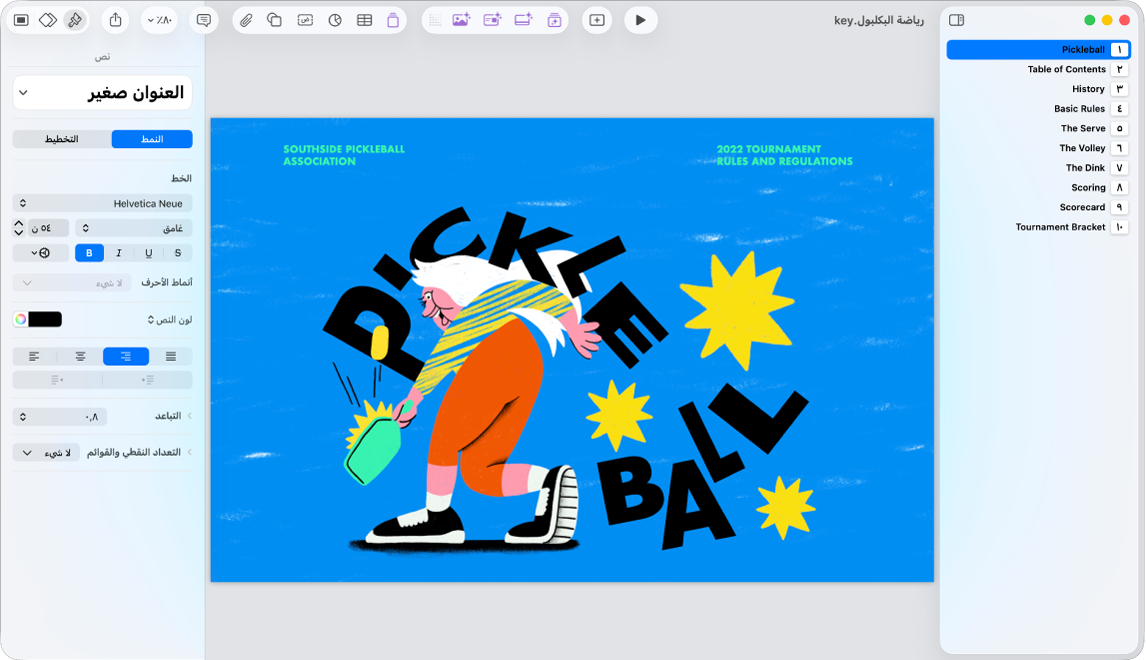Justify the text alignment
The height and width of the screenshot is (660, 1146).
171,356
